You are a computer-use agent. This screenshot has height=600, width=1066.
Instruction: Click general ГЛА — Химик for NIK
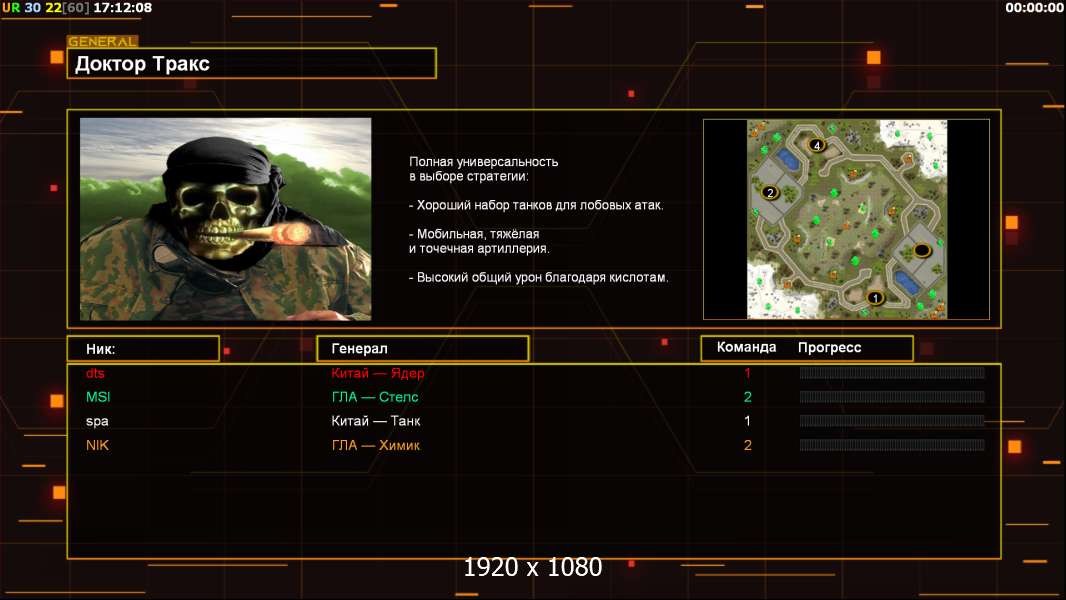[375, 445]
